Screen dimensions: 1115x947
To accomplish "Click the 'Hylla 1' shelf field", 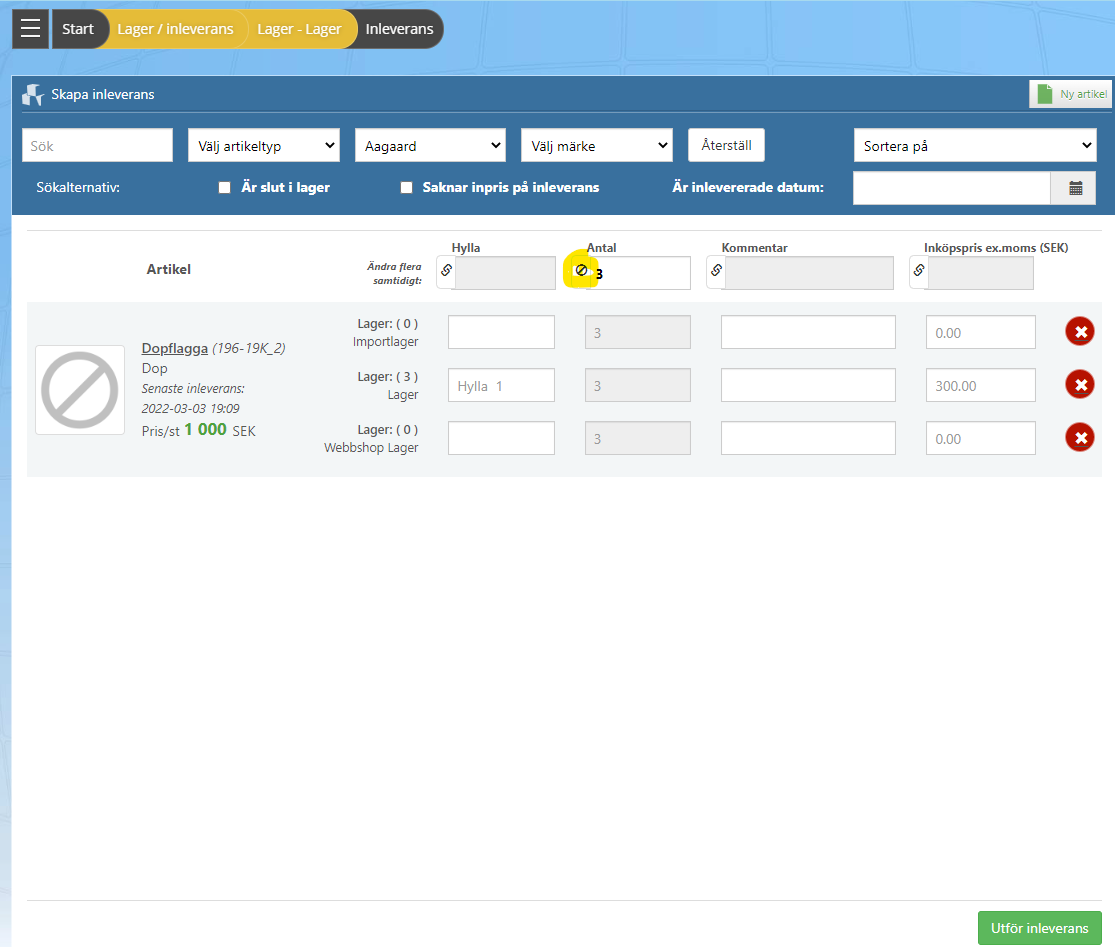I will pyautogui.click(x=501, y=385).
